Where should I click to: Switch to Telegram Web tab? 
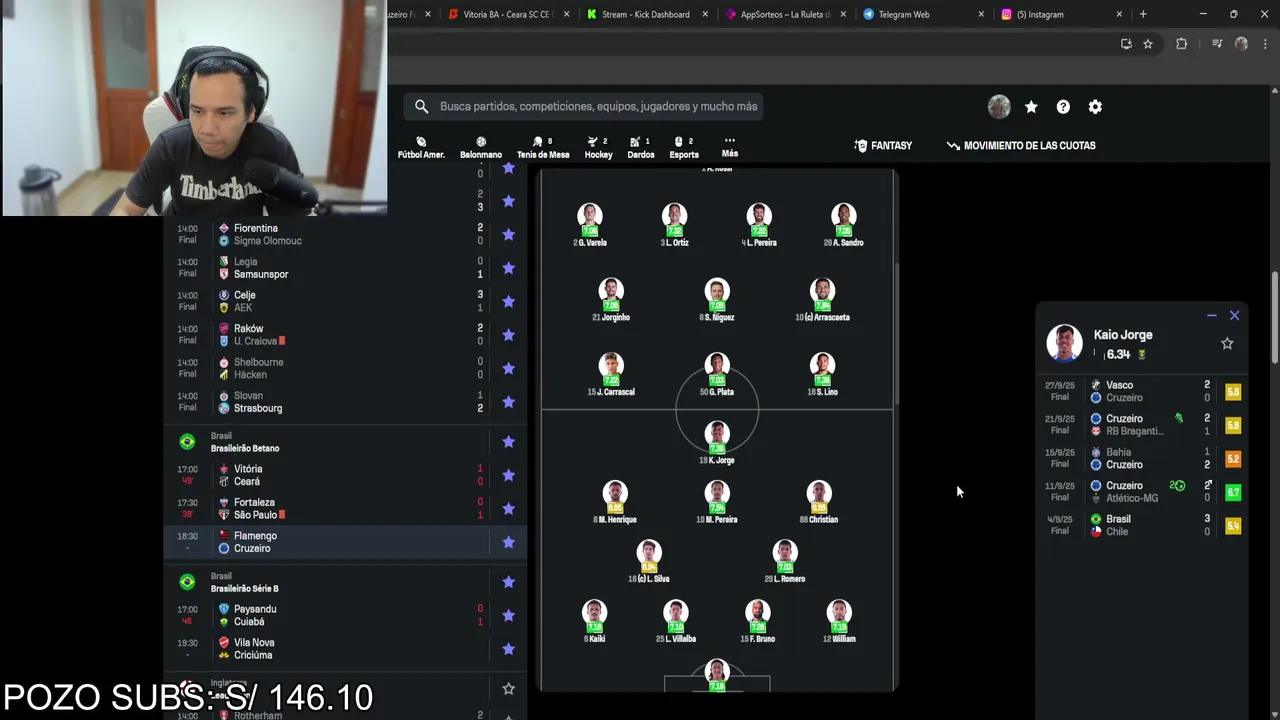click(923, 14)
